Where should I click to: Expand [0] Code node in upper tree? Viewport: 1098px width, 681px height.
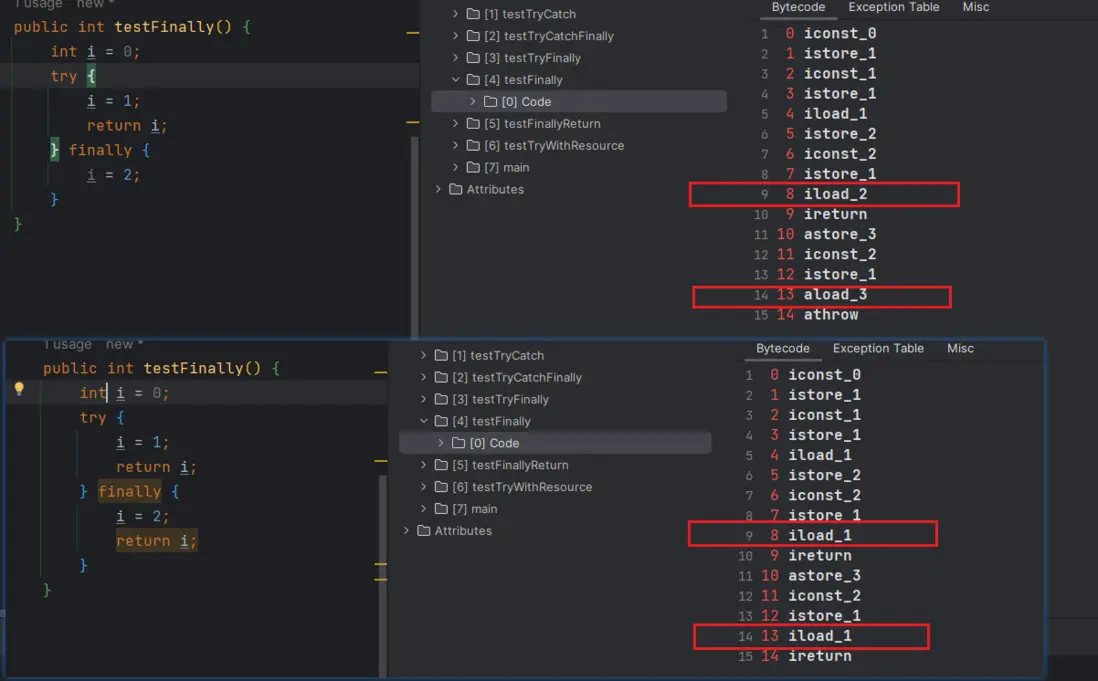[x=473, y=101]
